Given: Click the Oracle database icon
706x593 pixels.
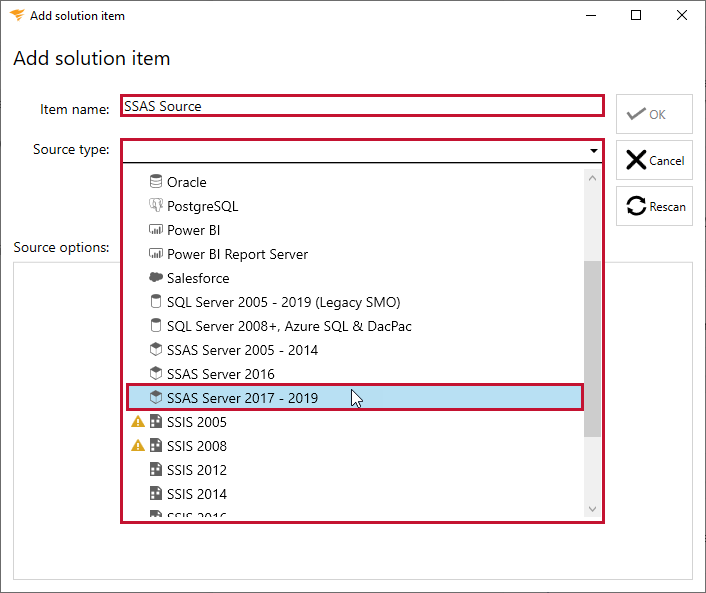Looking at the screenshot, I should 155,182.
